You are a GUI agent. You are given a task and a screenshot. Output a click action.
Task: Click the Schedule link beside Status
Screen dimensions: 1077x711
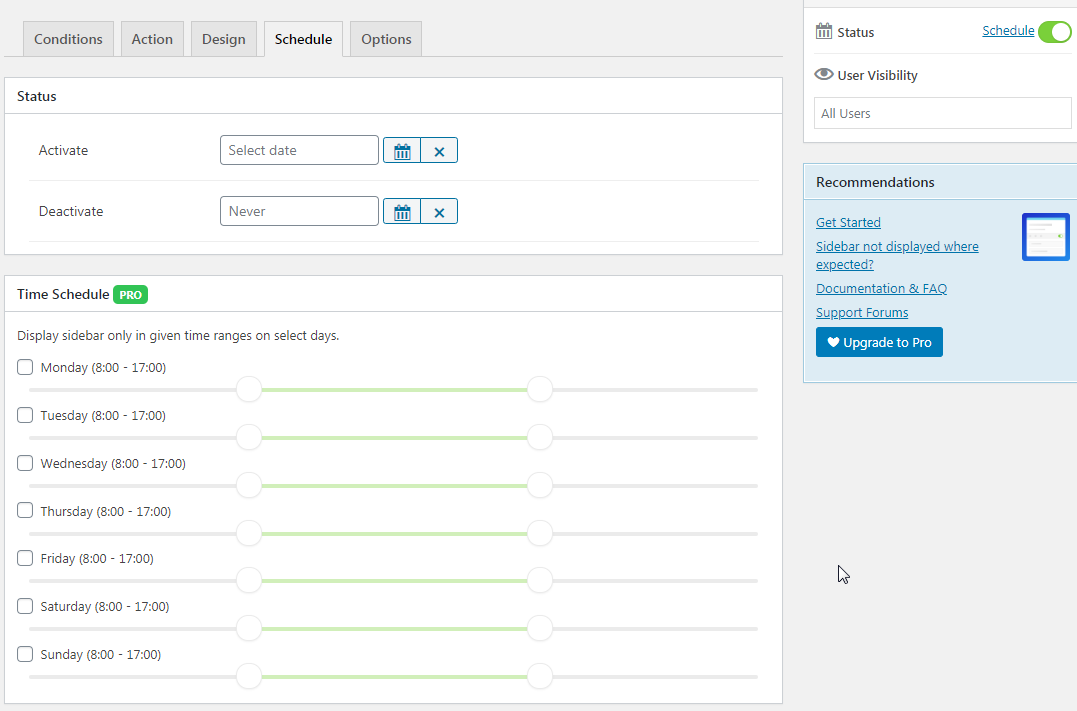click(x=1008, y=31)
